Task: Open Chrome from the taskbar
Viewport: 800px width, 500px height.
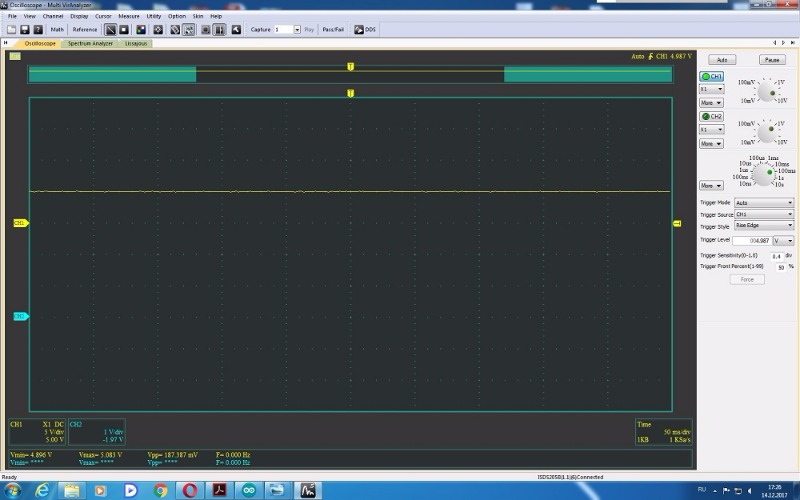Action: point(160,490)
